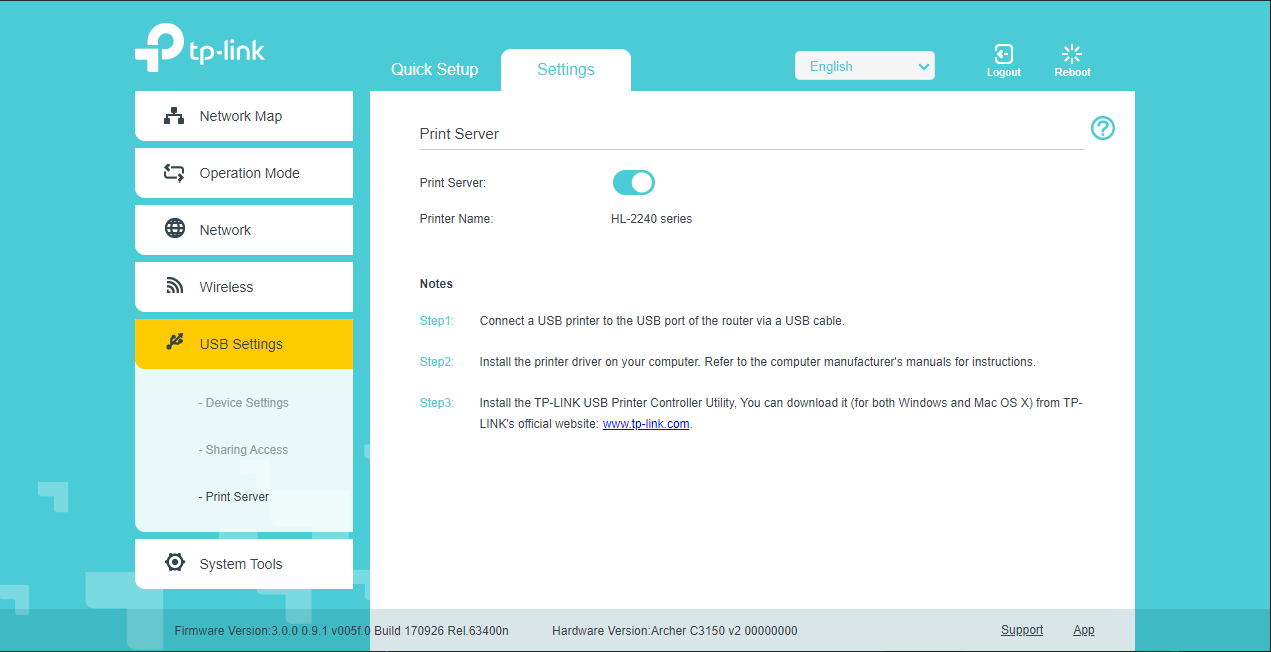1271x652 pixels.
Task: Open the Network menu label
Action: (x=226, y=230)
